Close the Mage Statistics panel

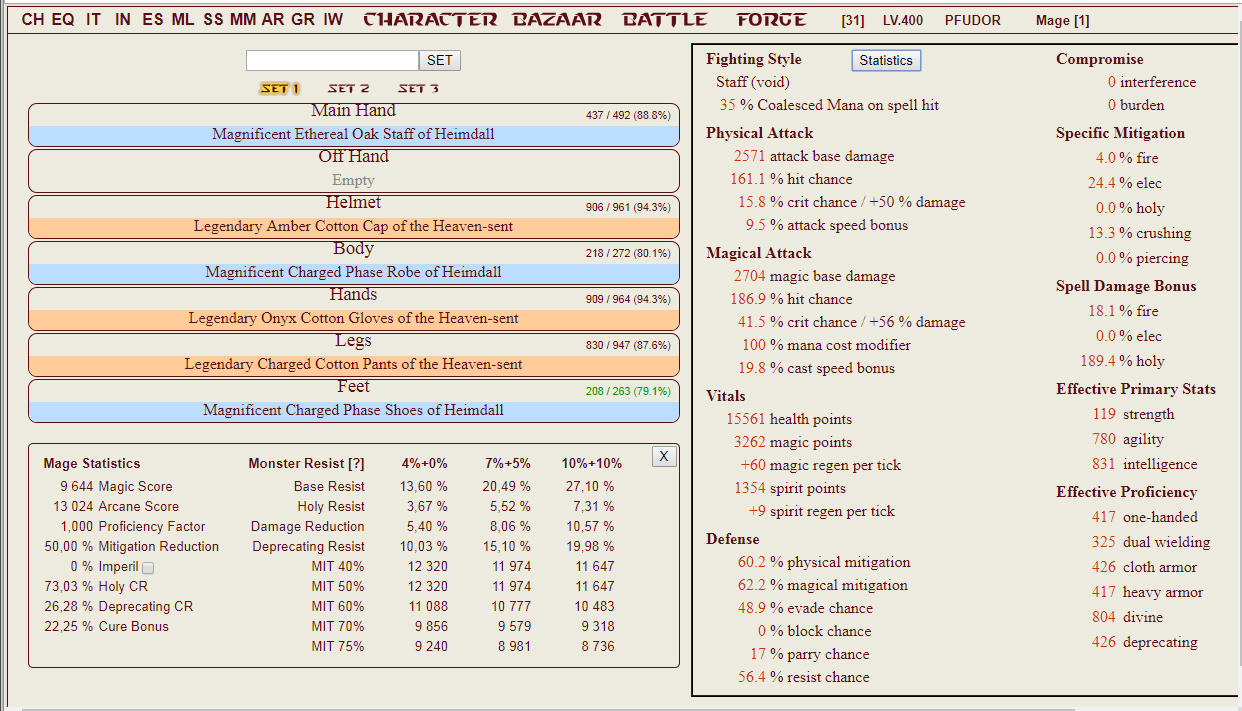(664, 457)
